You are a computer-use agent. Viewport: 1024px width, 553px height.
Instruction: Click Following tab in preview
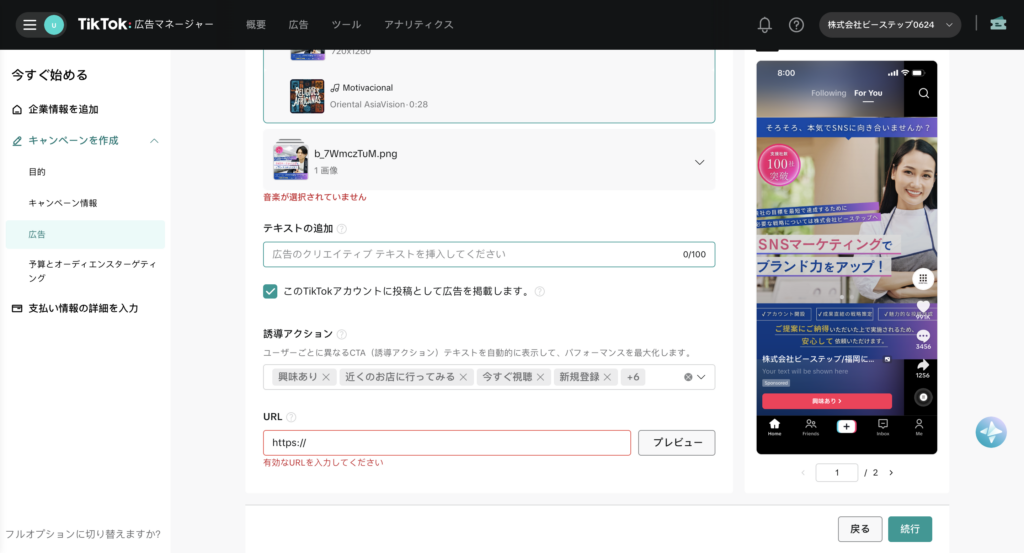click(x=829, y=93)
